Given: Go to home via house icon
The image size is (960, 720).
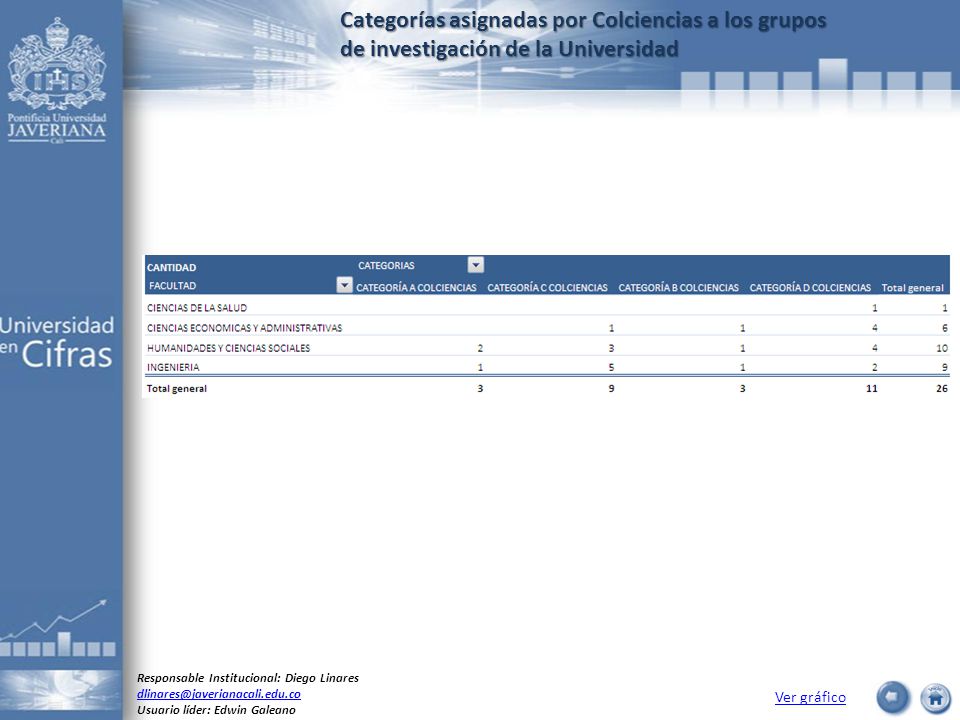Looking at the screenshot, I should coord(935,698).
